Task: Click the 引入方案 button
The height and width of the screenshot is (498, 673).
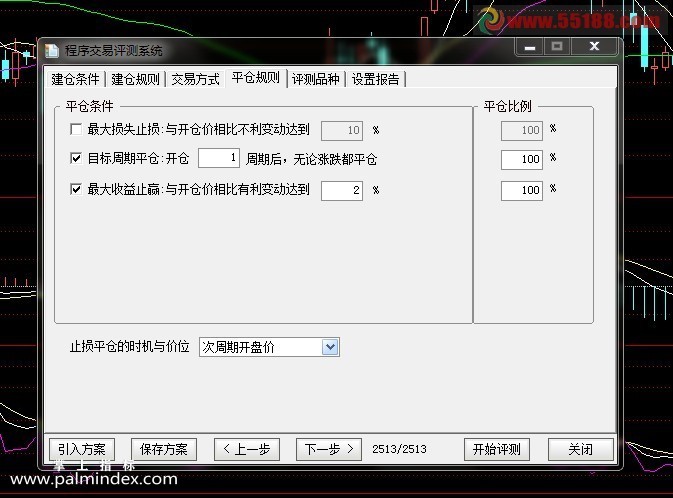Action: click(82, 449)
